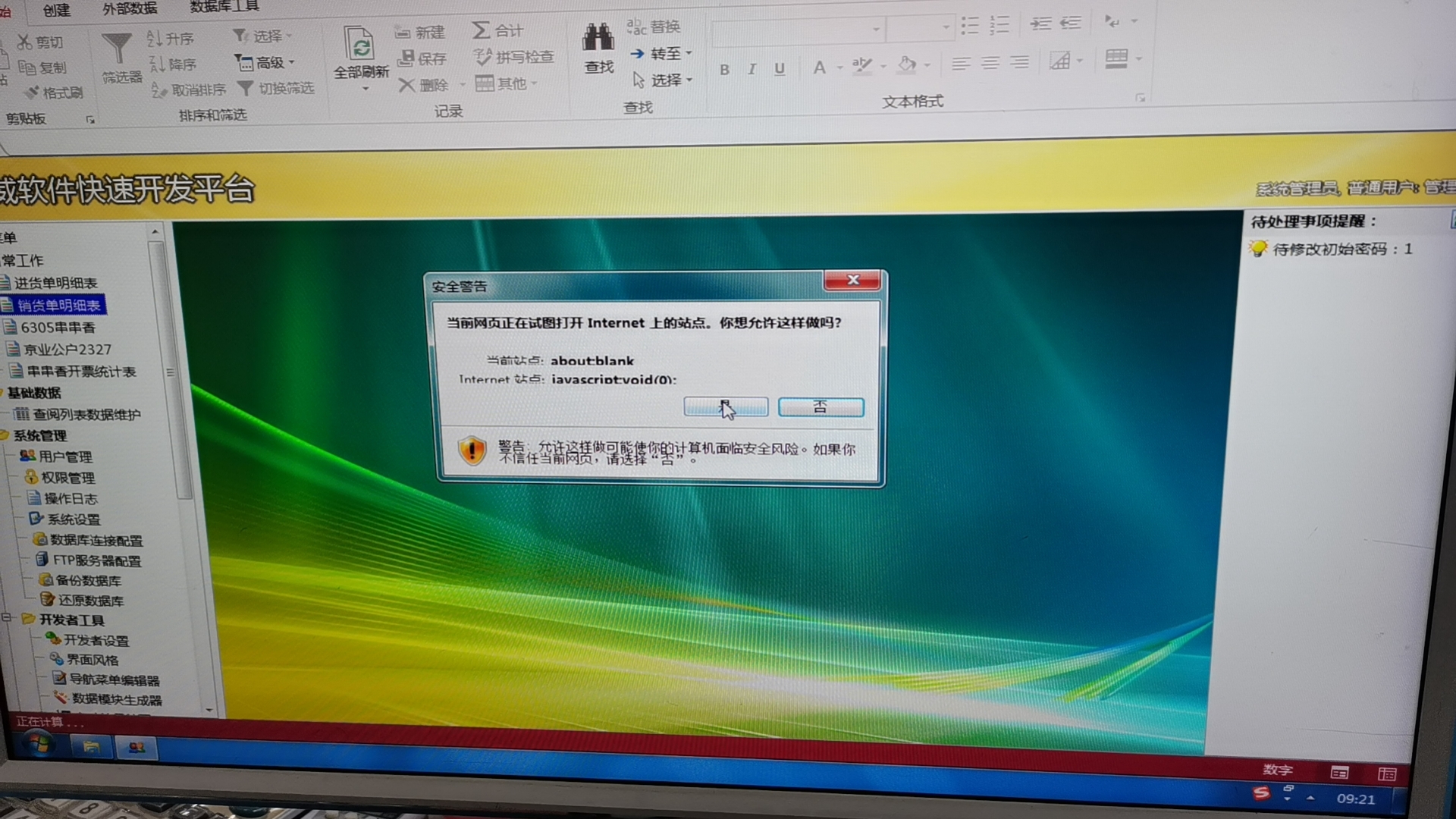The height and width of the screenshot is (819, 1456).
Task: Close the 安全警告 dialog
Action: [852, 281]
